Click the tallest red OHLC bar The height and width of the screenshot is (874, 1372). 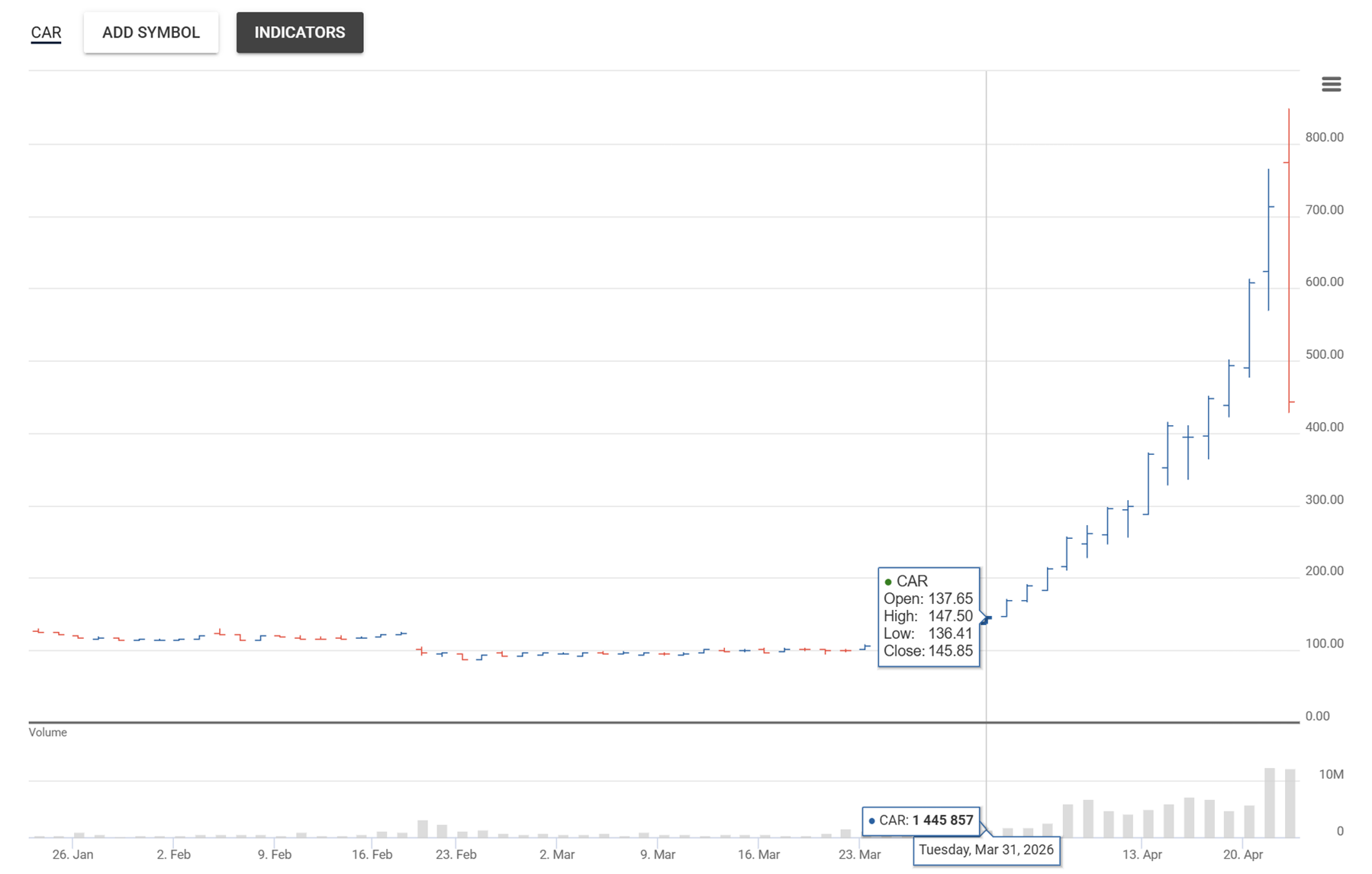[1289, 260]
